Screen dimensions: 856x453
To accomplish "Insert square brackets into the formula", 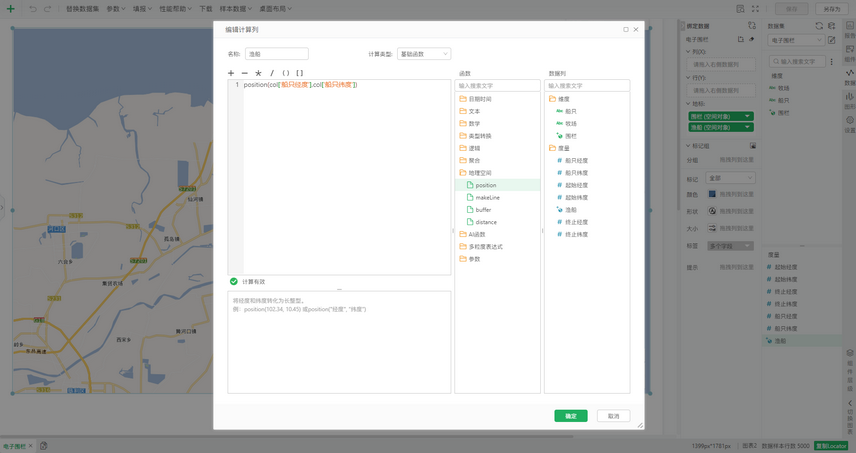I will pos(300,73).
